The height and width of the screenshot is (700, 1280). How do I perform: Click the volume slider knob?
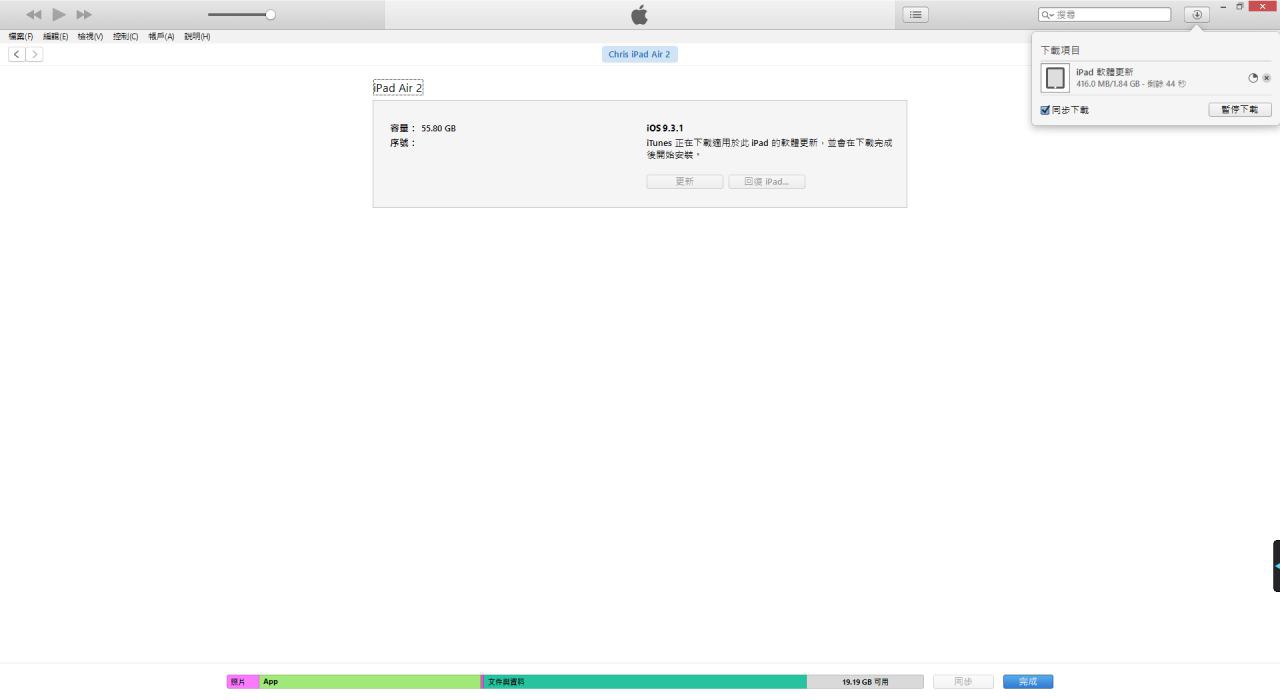(x=270, y=14)
